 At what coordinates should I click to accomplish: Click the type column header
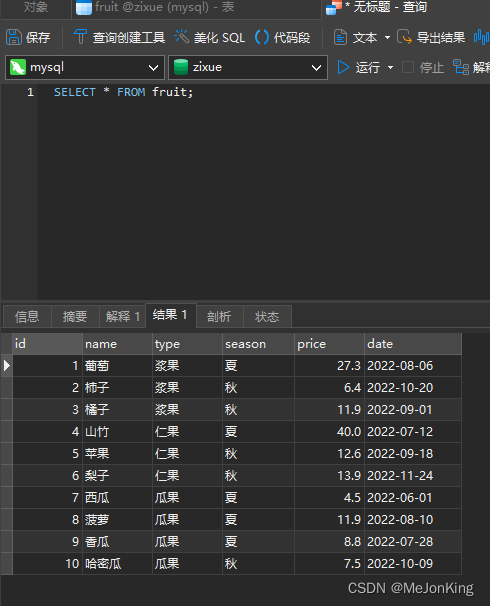pos(187,344)
